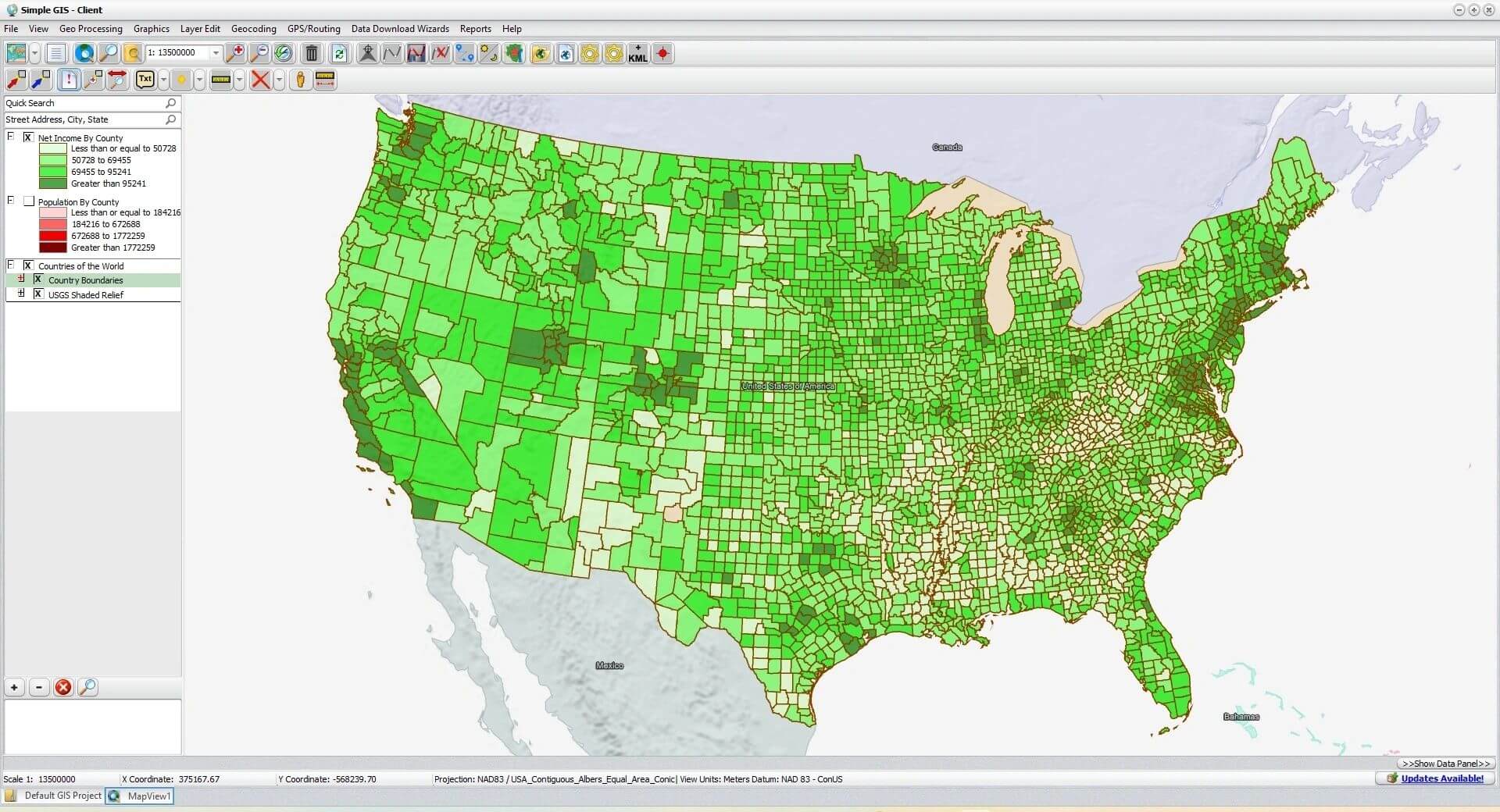This screenshot has height=812, width=1500.
Task: Click the Quick Search magnifier icon
Action: (x=170, y=103)
